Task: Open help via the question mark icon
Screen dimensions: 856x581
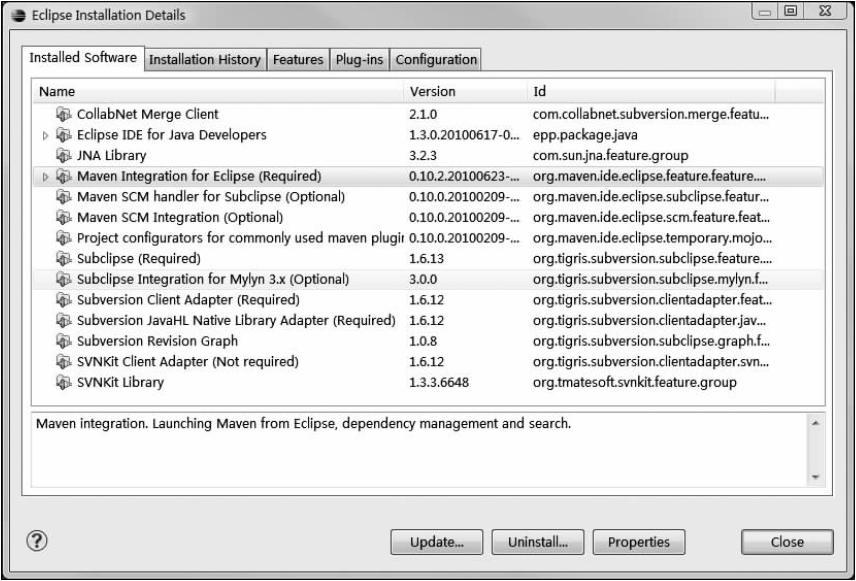Action: coord(38,541)
